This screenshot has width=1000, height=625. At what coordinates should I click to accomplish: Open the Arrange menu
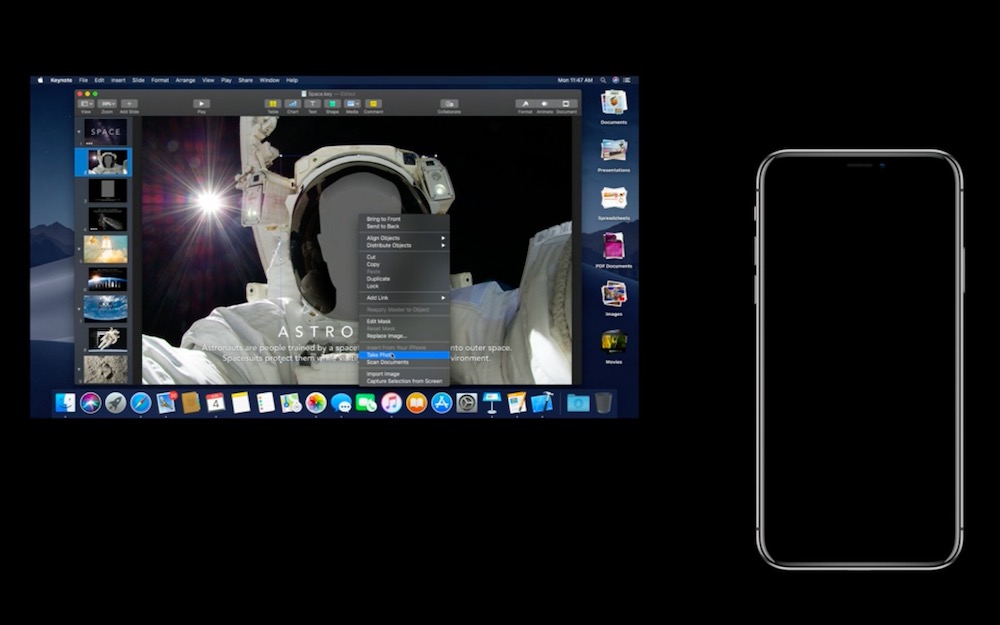pyautogui.click(x=186, y=80)
